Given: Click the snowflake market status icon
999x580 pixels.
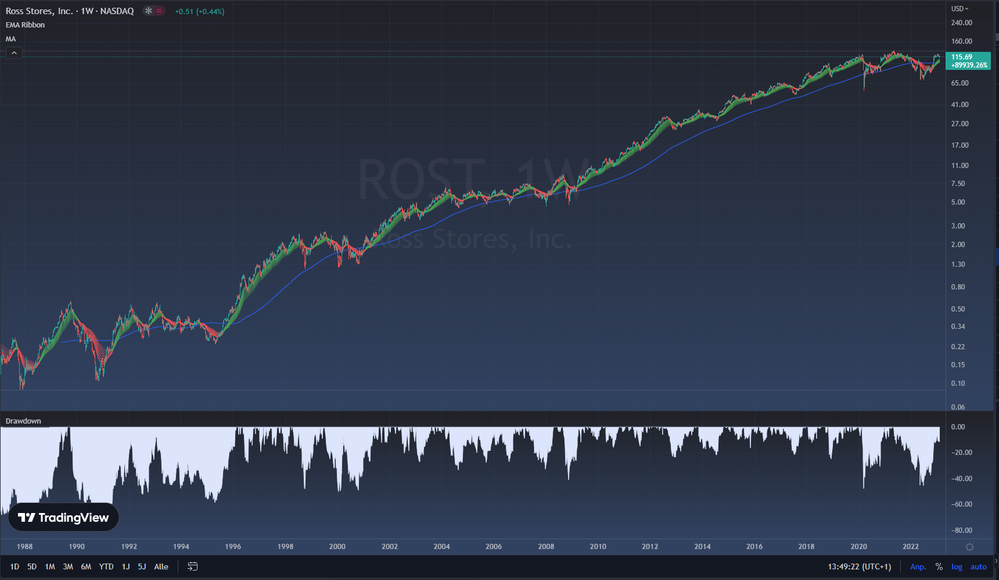Looking at the screenshot, I should [149, 11].
